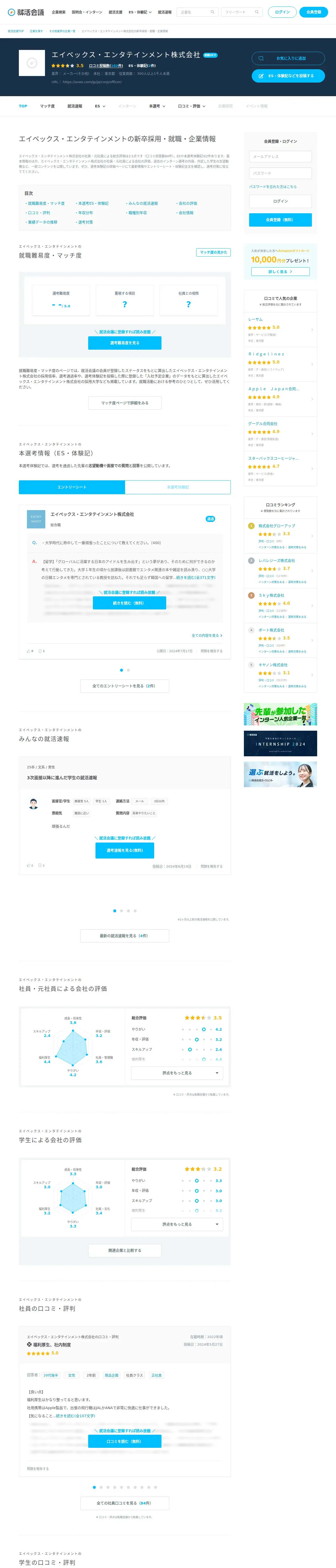Open 企業検索 in the top navigation
The height and width of the screenshot is (1568, 336).
tap(59, 12)
